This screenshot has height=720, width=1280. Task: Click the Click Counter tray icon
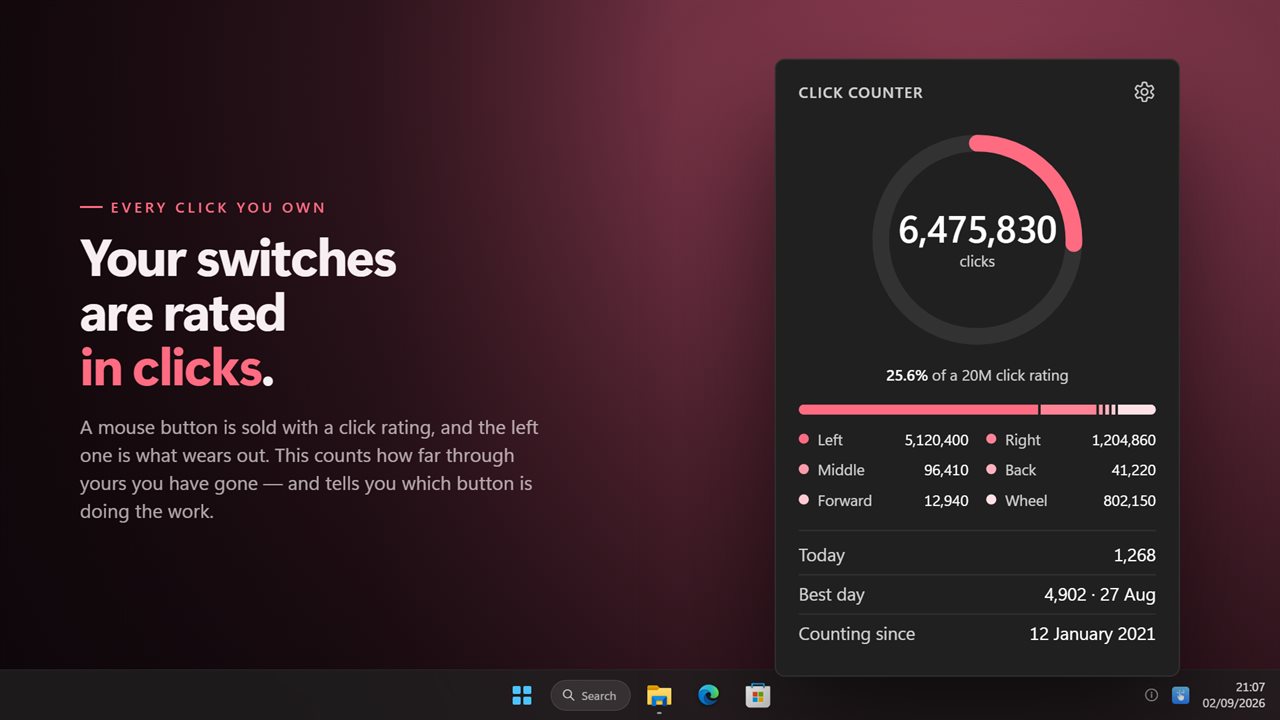pyautogui.click(x=1180, y=695)
